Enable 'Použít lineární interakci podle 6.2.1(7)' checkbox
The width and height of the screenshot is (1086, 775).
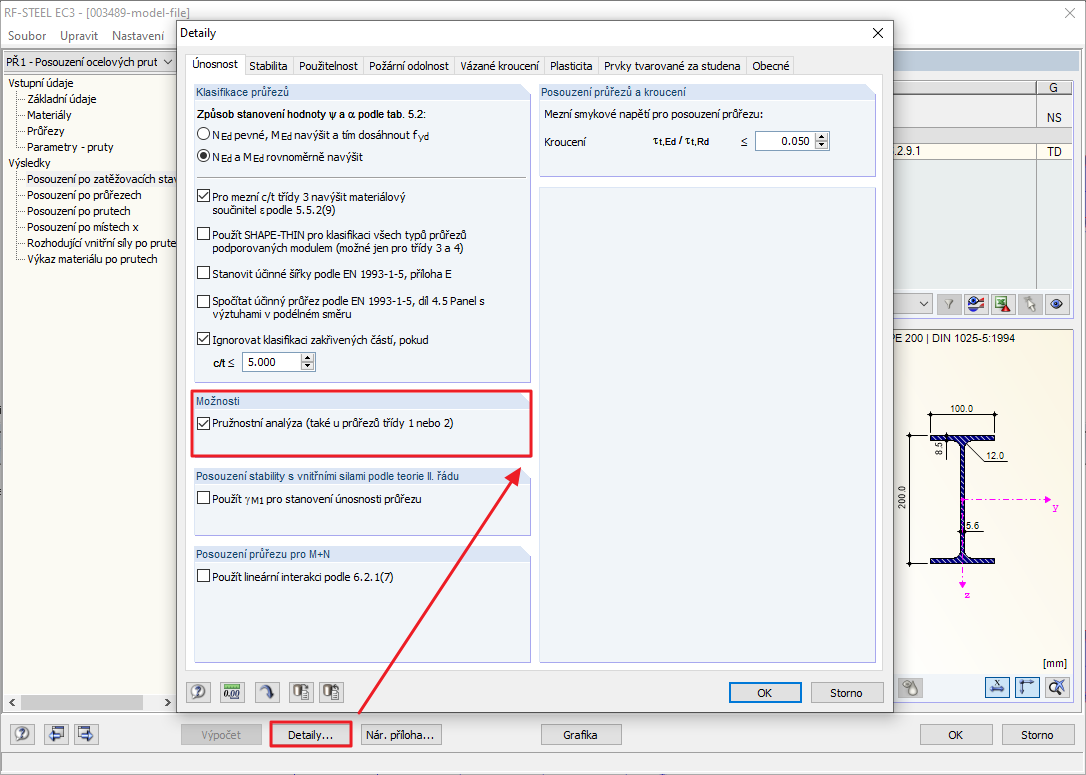tap(204, 576)
